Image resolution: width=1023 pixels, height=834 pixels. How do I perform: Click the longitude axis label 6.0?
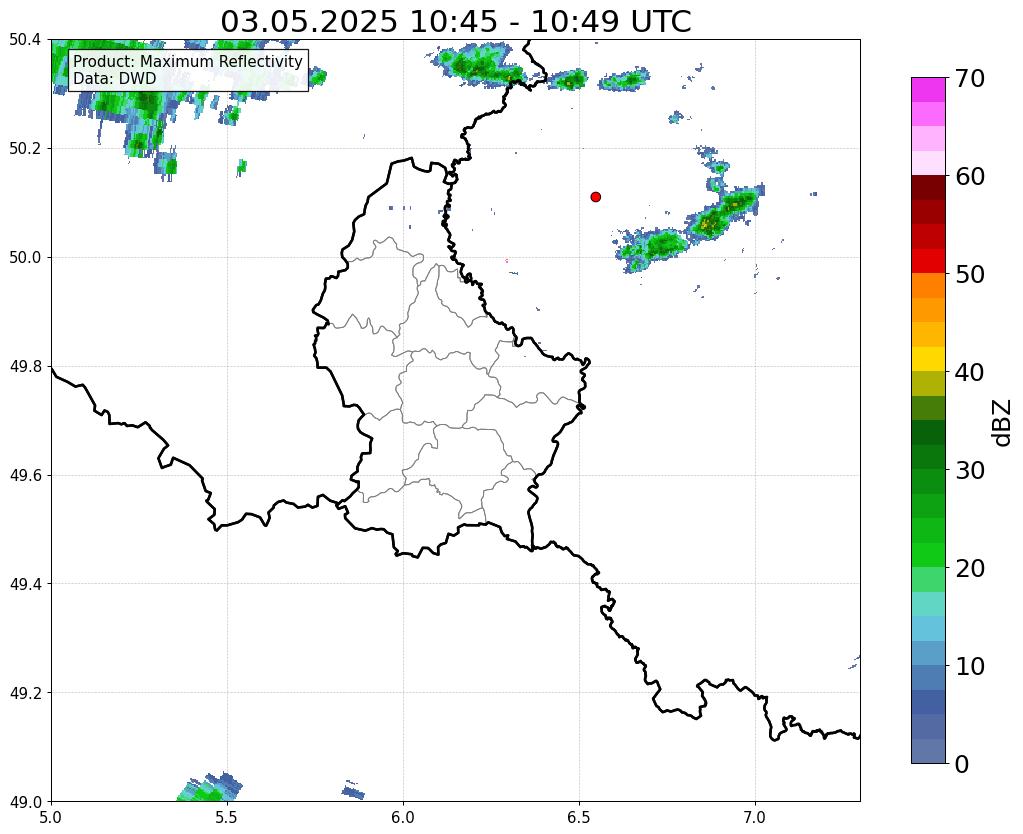point(403,817)
